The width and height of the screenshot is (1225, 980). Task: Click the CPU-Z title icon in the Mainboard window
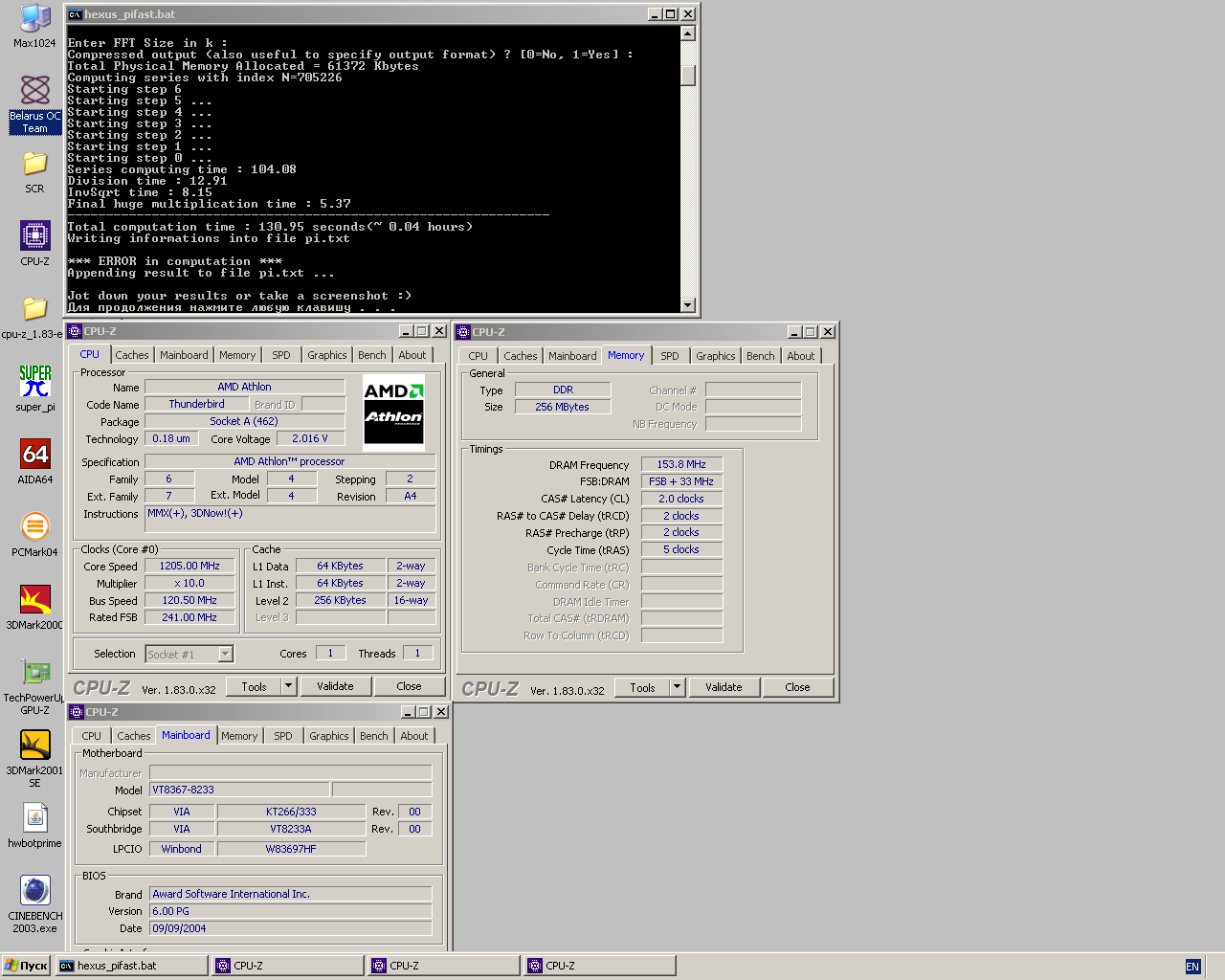tap(77, 712)
